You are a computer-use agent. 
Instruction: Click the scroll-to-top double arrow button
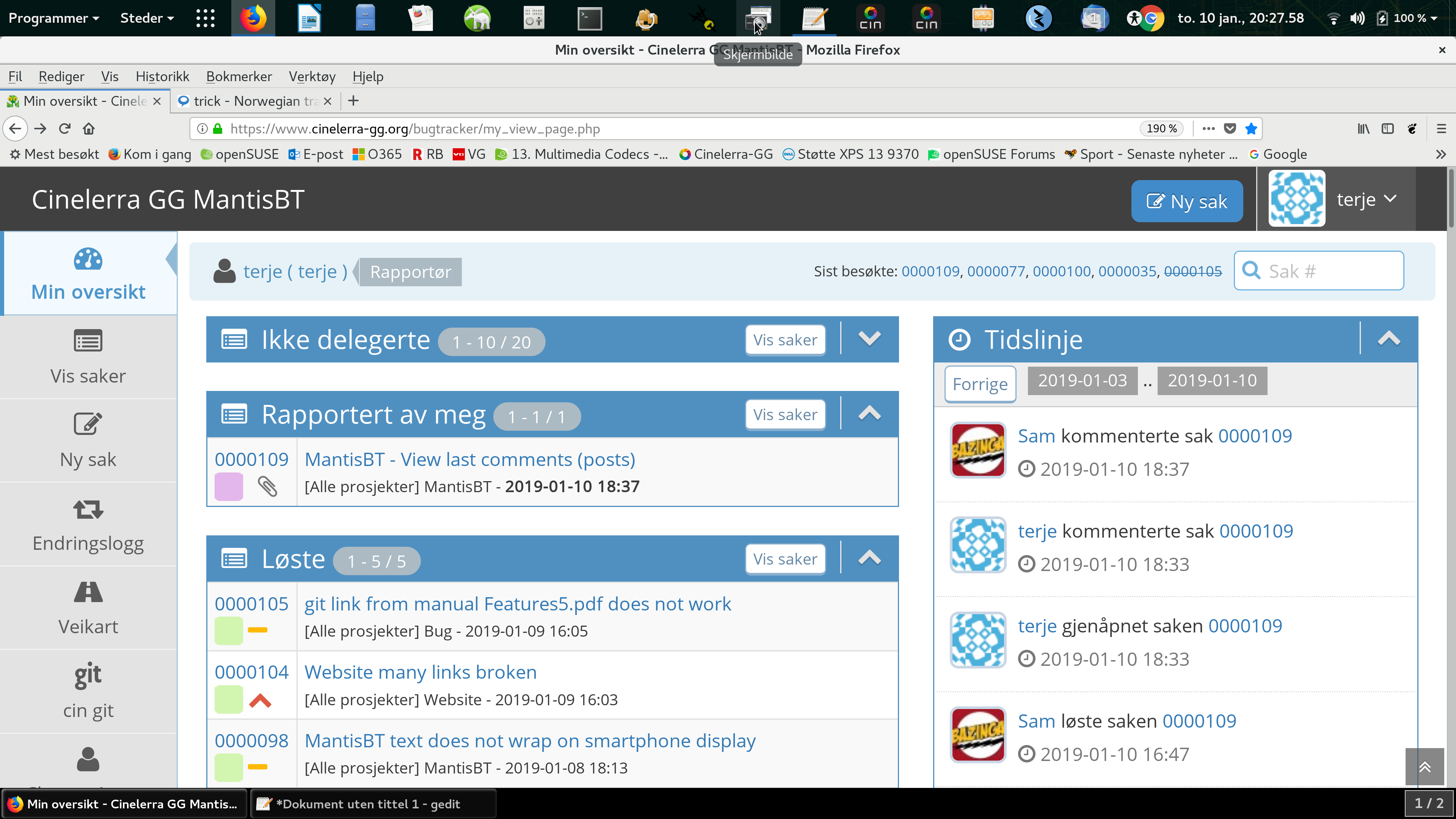click(x=1425, y=767)
